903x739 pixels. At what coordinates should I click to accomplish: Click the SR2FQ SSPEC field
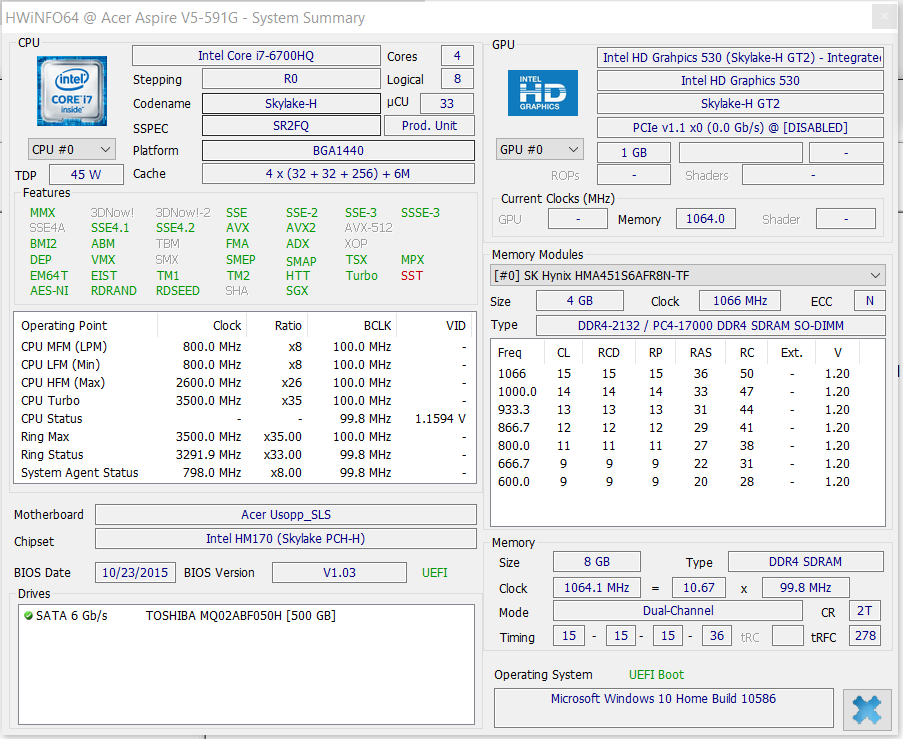pyautogui.click(x=291, y=126)
